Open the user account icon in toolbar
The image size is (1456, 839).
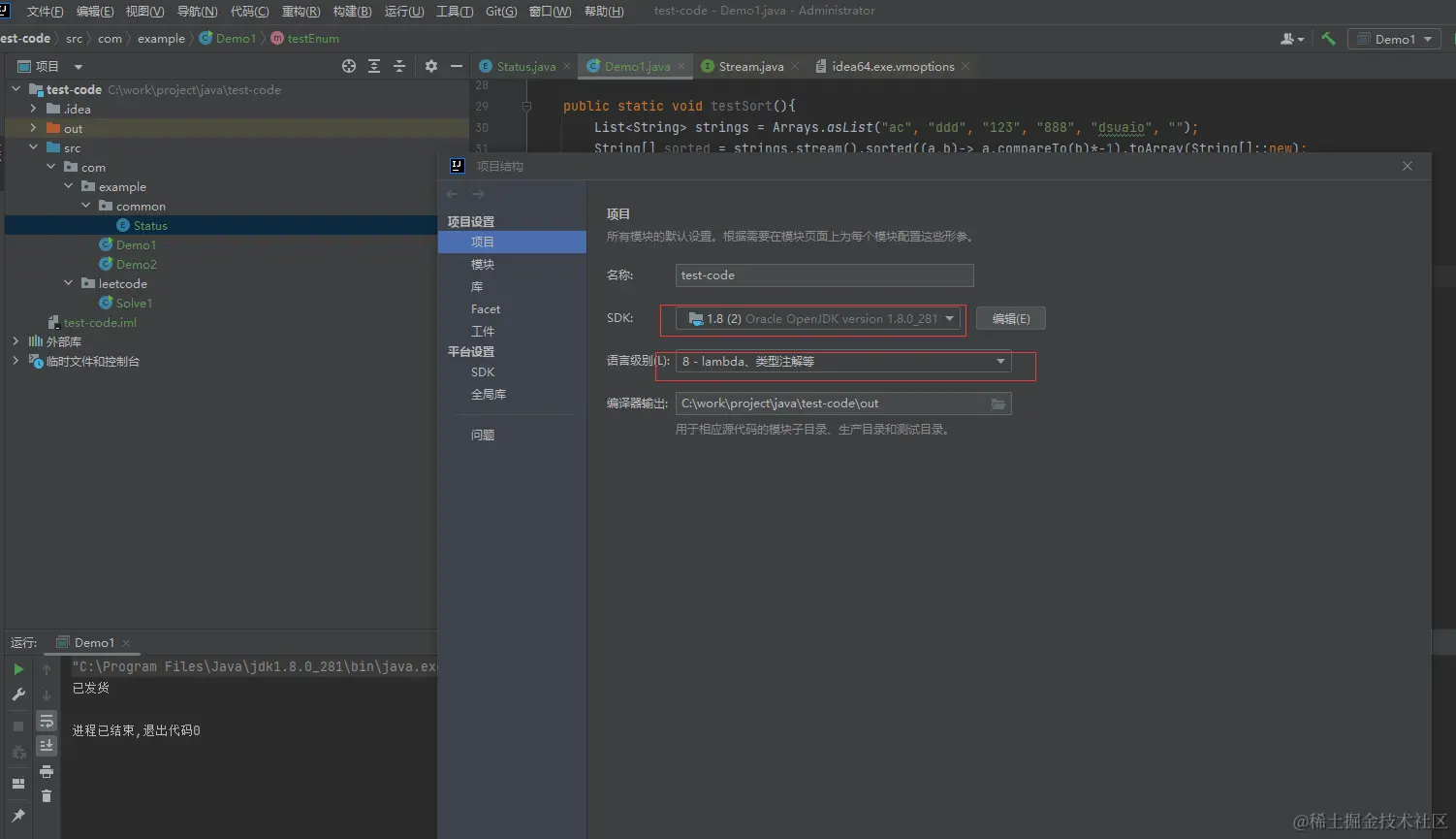[1292, 39]
